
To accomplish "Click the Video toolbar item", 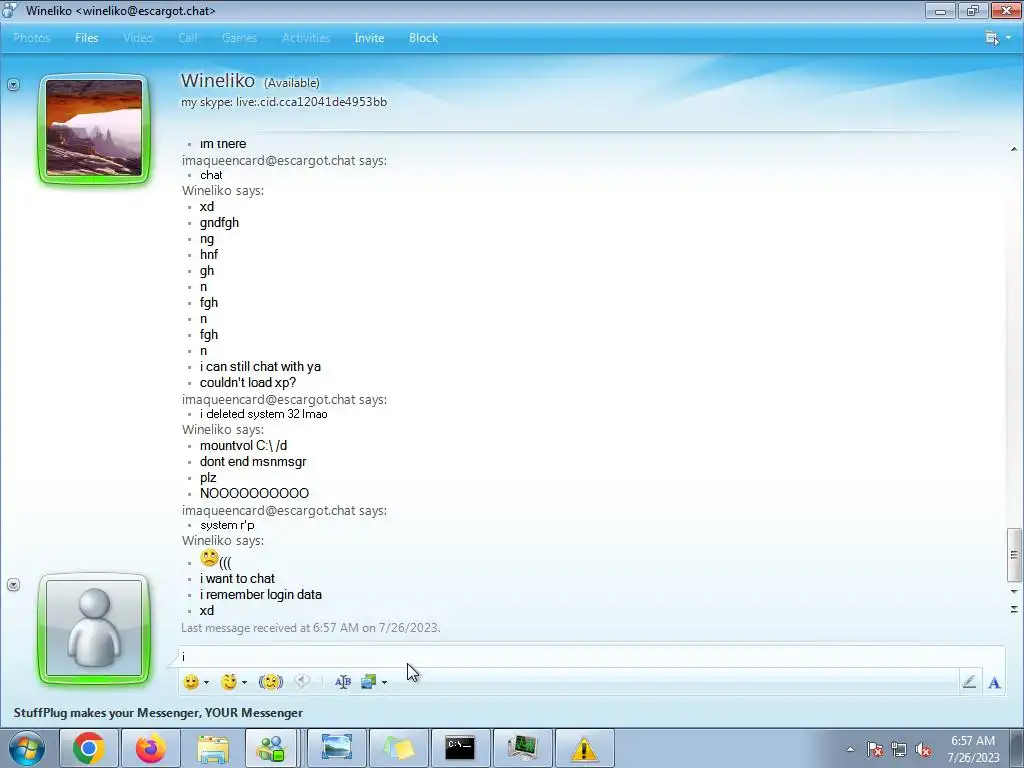I will (138, 38).
